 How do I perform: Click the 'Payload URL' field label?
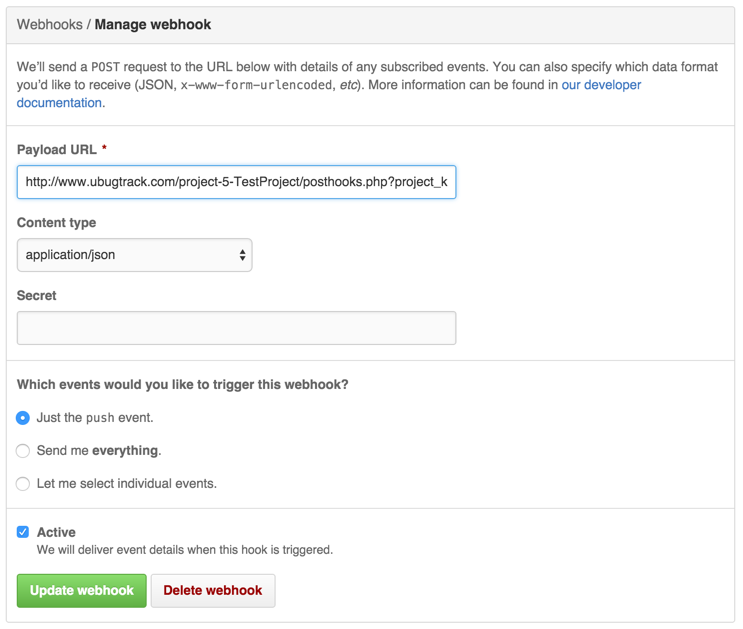(x=57, y=150)
